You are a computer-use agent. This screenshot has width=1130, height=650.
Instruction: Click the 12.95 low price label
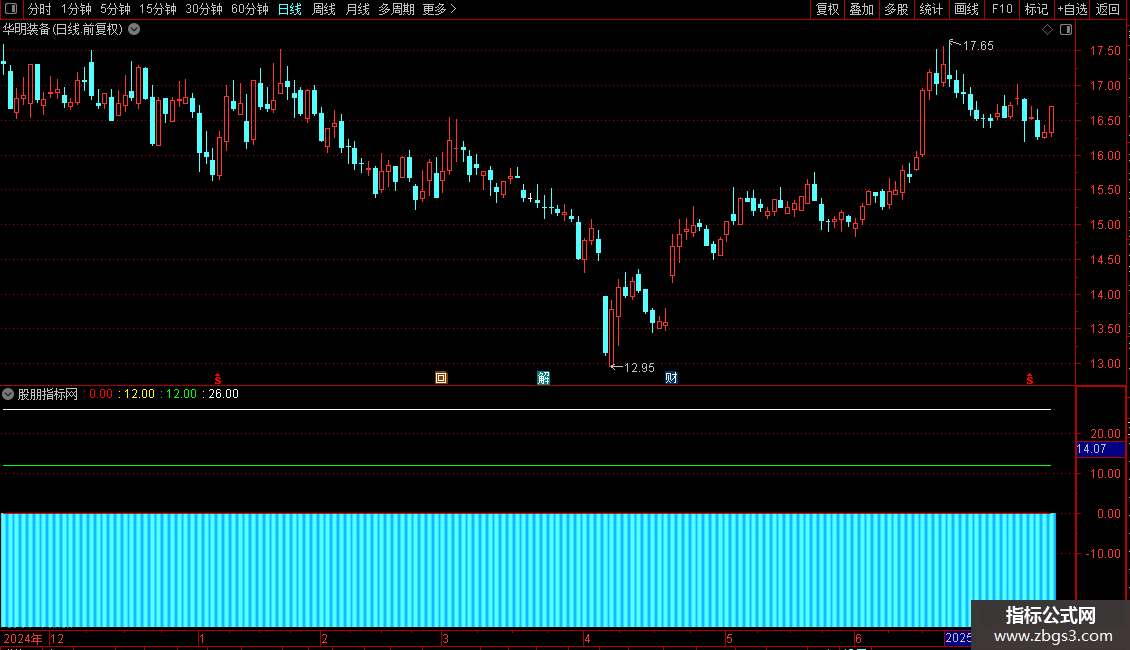pos(639,368)
